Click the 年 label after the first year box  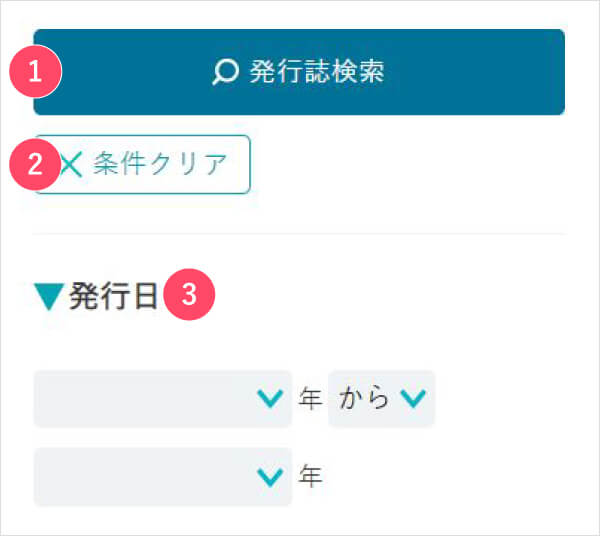point(310,398)
